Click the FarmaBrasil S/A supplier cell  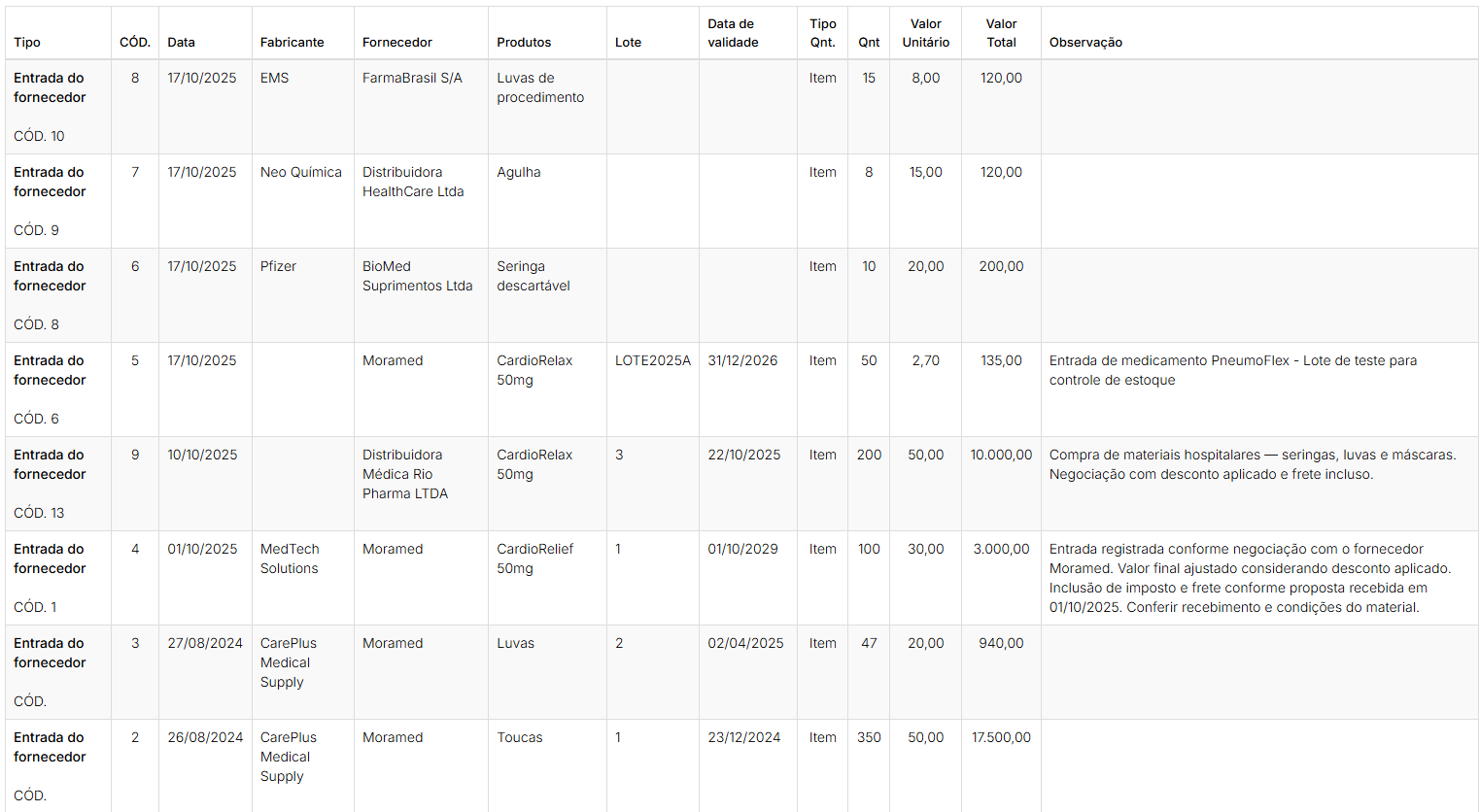point(412,78)
